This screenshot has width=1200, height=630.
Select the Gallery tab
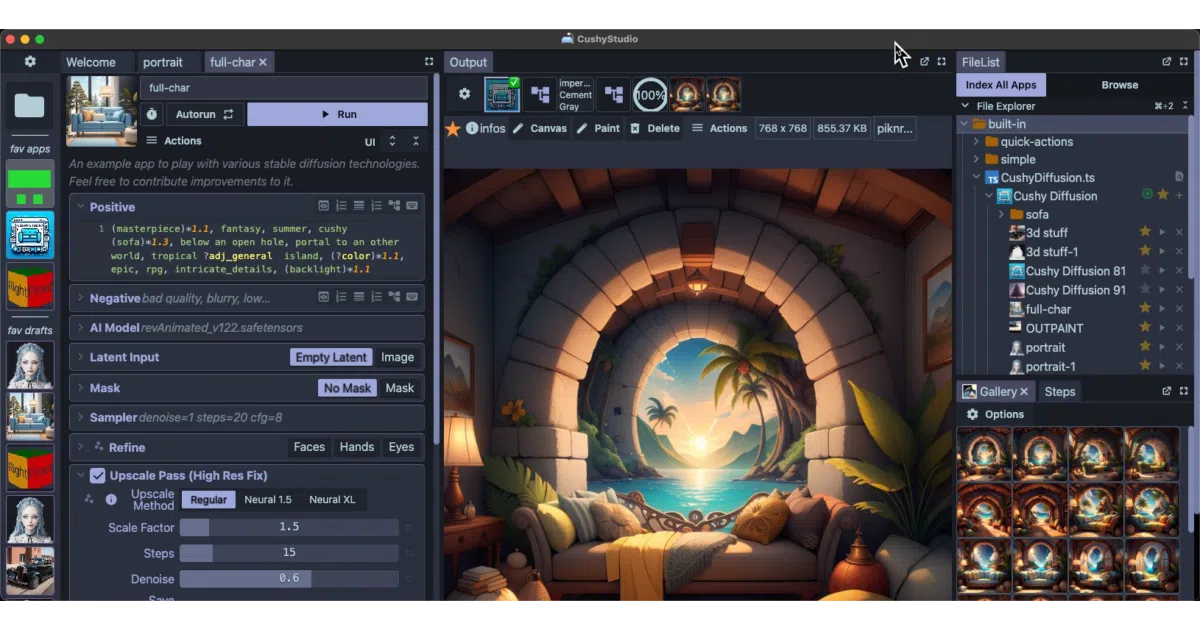pos(995,391)
